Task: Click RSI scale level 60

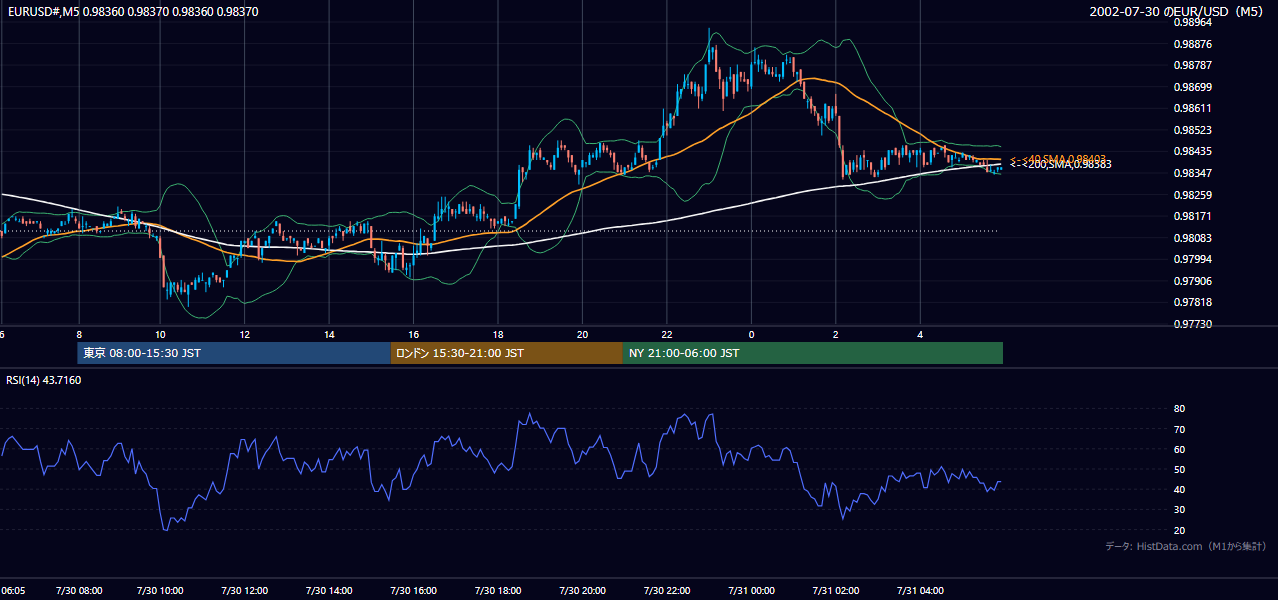Action: pyautogui.click(x=1180, y=449)
